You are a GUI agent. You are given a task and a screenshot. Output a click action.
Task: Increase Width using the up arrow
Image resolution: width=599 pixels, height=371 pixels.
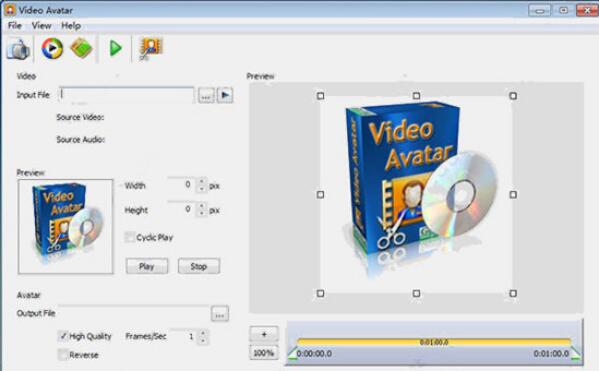201,181
